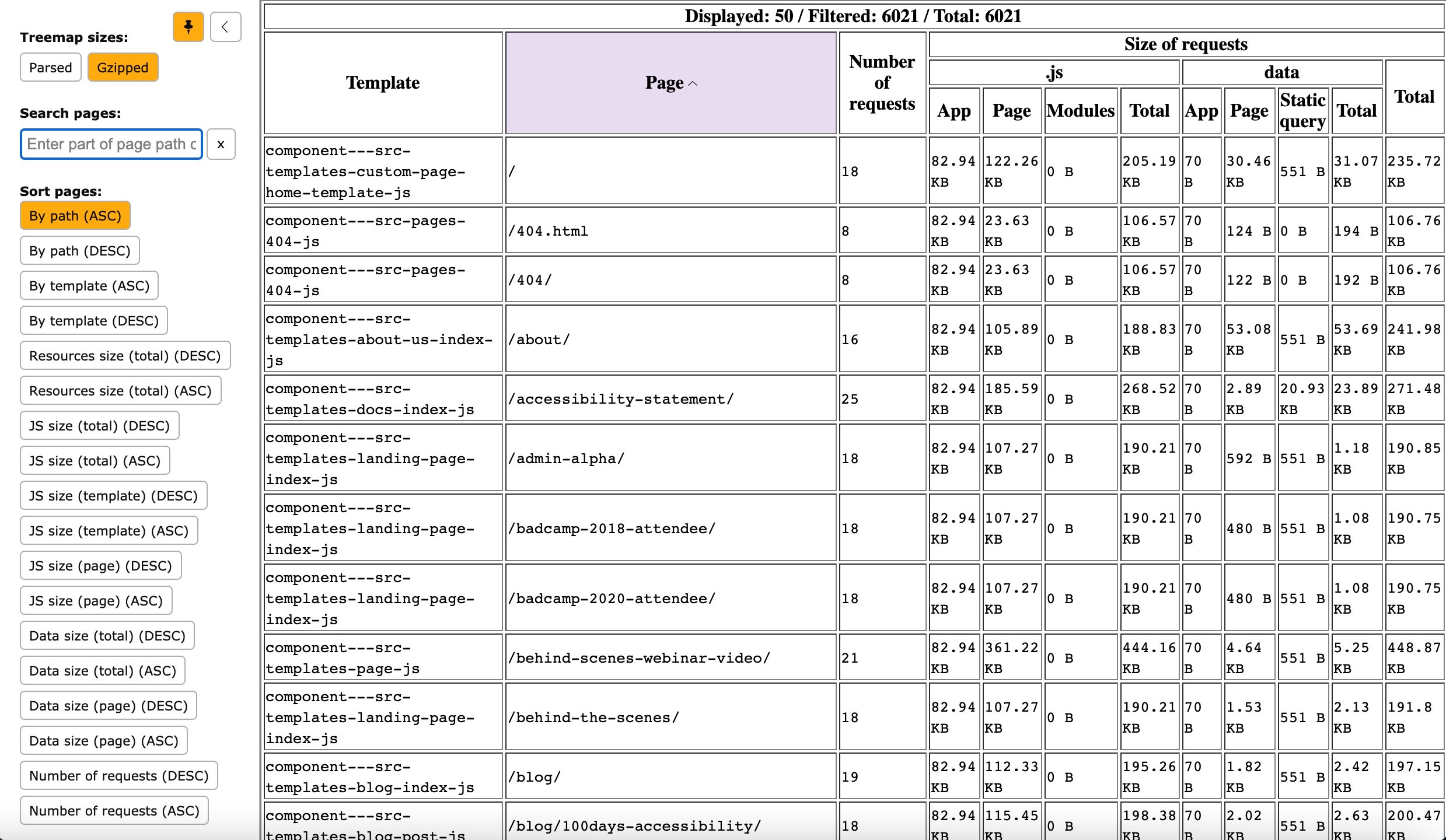
Task: Toggle 'Gzipped' treemap size view
Action: point(123,67)
